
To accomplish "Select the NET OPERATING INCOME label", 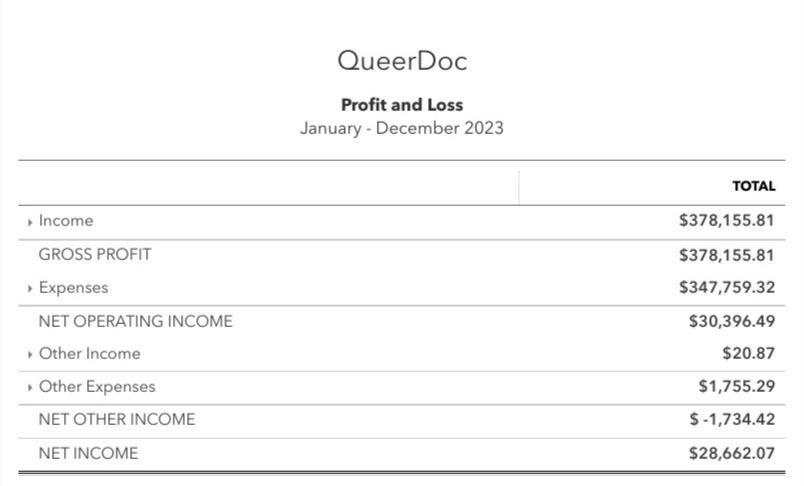I will (135, 321).
